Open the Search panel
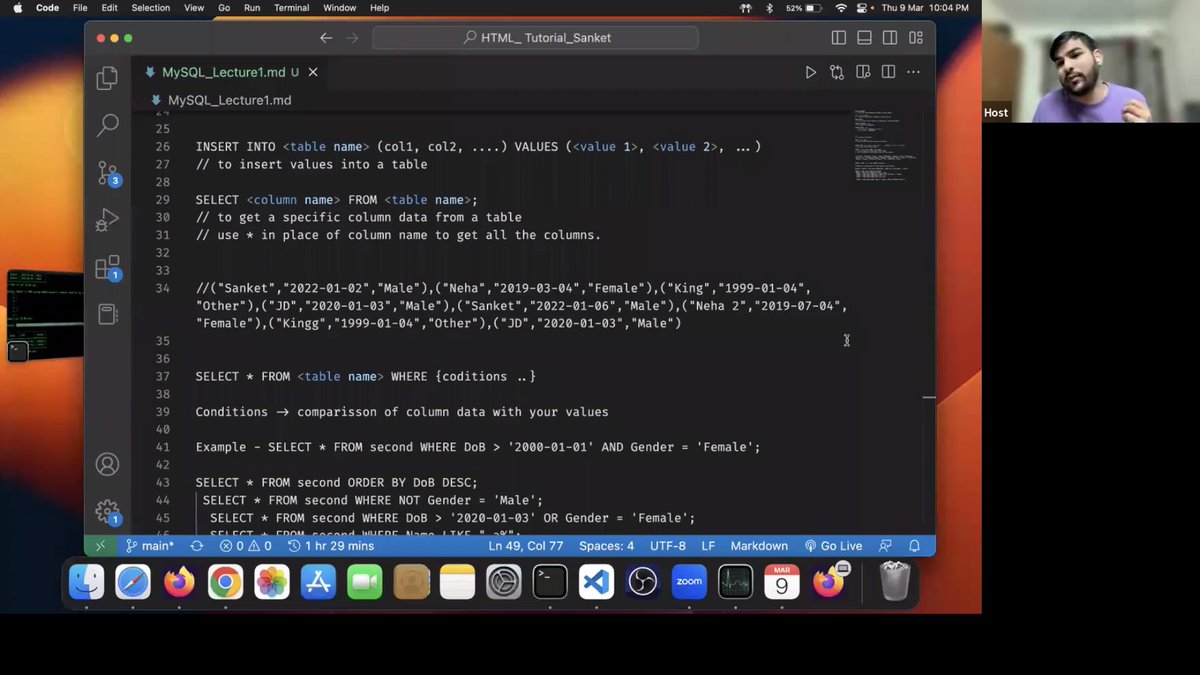Image resolution: width=1200 pixels, height=675 pixels. point(107,126)
